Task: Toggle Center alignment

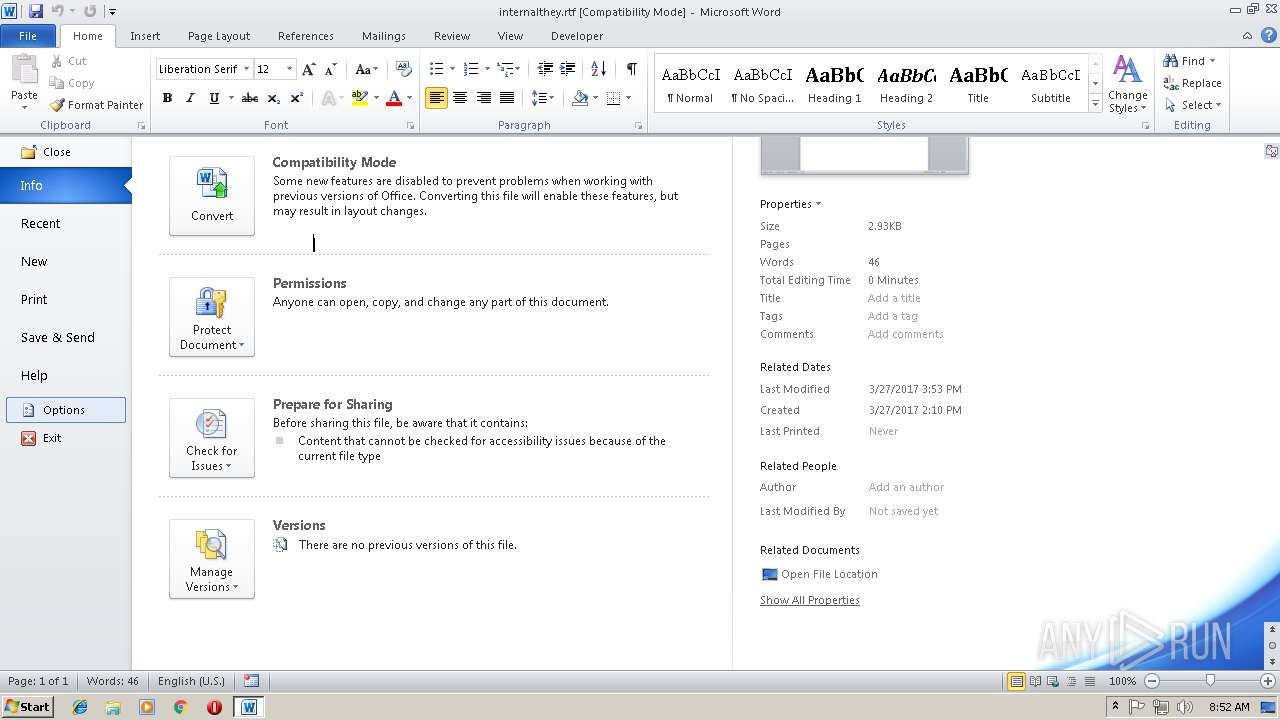Action: click(x=460, y=98)
